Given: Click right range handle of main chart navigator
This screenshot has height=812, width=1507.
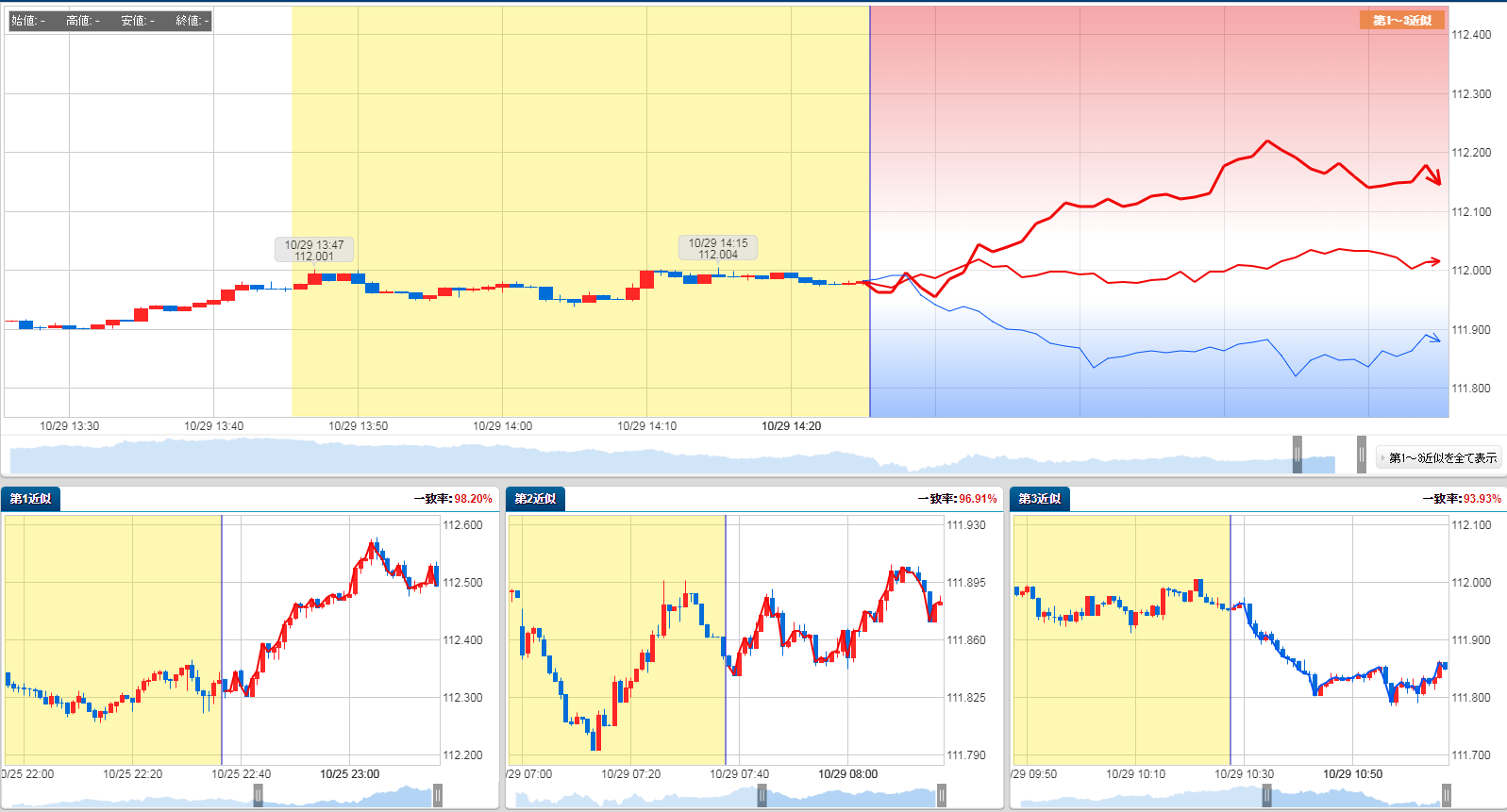Looking at the screenshot, I should pos(1362,455).
